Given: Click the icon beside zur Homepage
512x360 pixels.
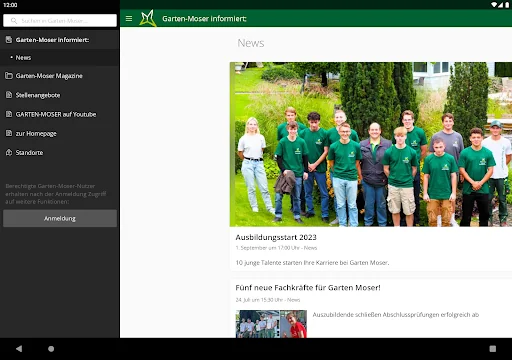Looking at the screenshot, I should pyautogui.click(x=9, y=133).
